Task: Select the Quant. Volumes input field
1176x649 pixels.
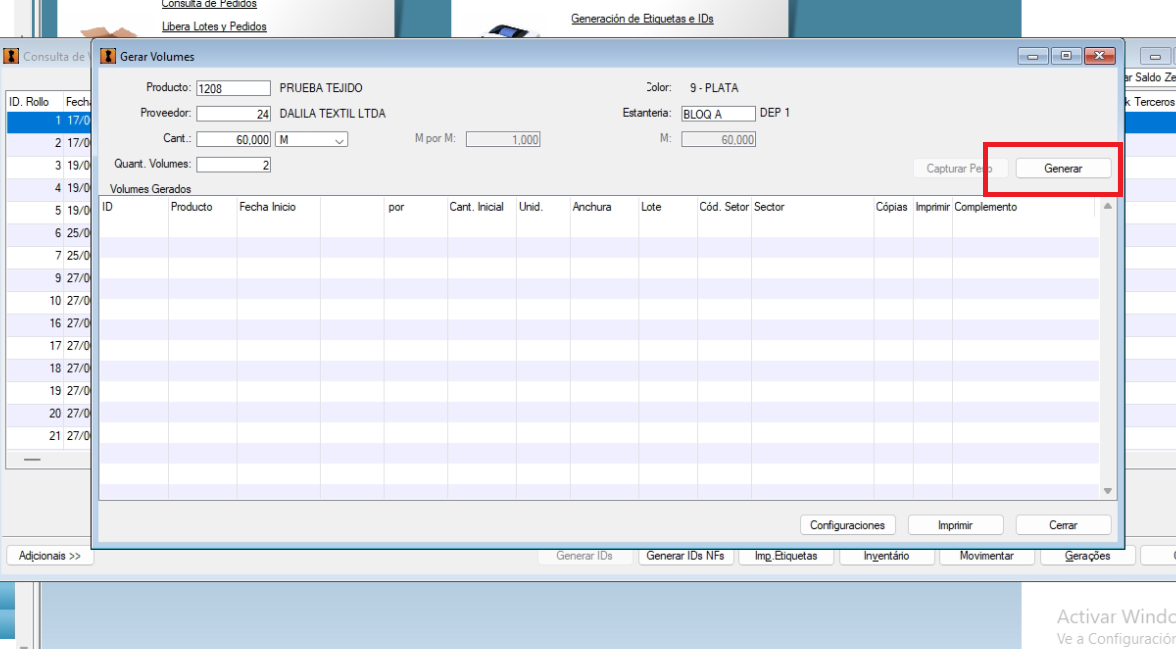Action: pyautogui.click(x=233, y=164)
